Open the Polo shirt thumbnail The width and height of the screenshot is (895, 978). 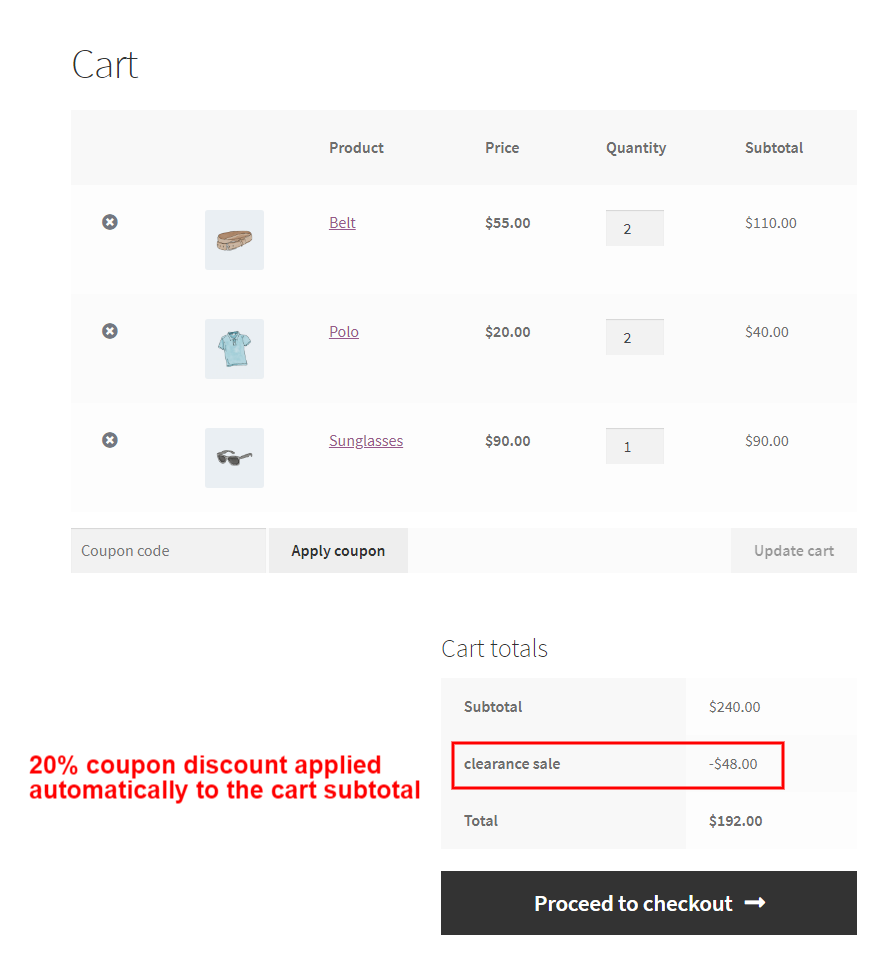pos(234,349)
